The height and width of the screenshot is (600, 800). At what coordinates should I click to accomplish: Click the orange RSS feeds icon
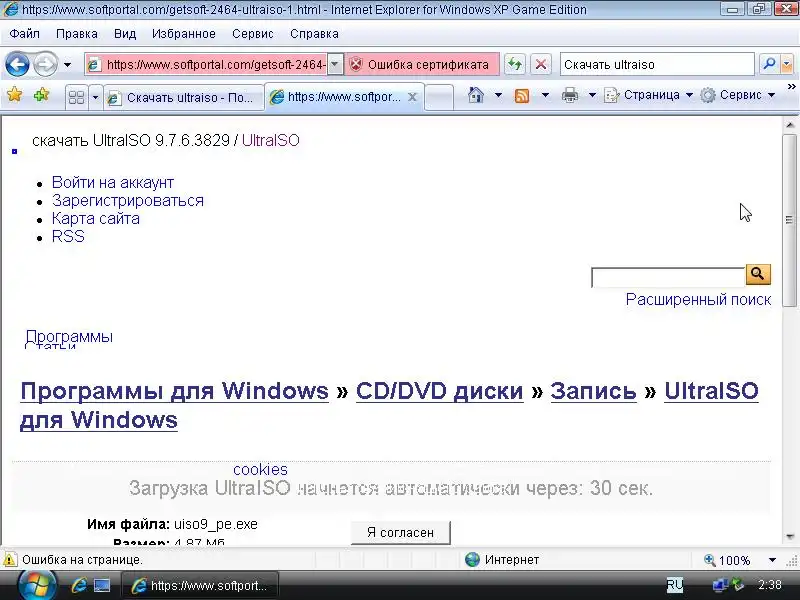tap(521, 95)
